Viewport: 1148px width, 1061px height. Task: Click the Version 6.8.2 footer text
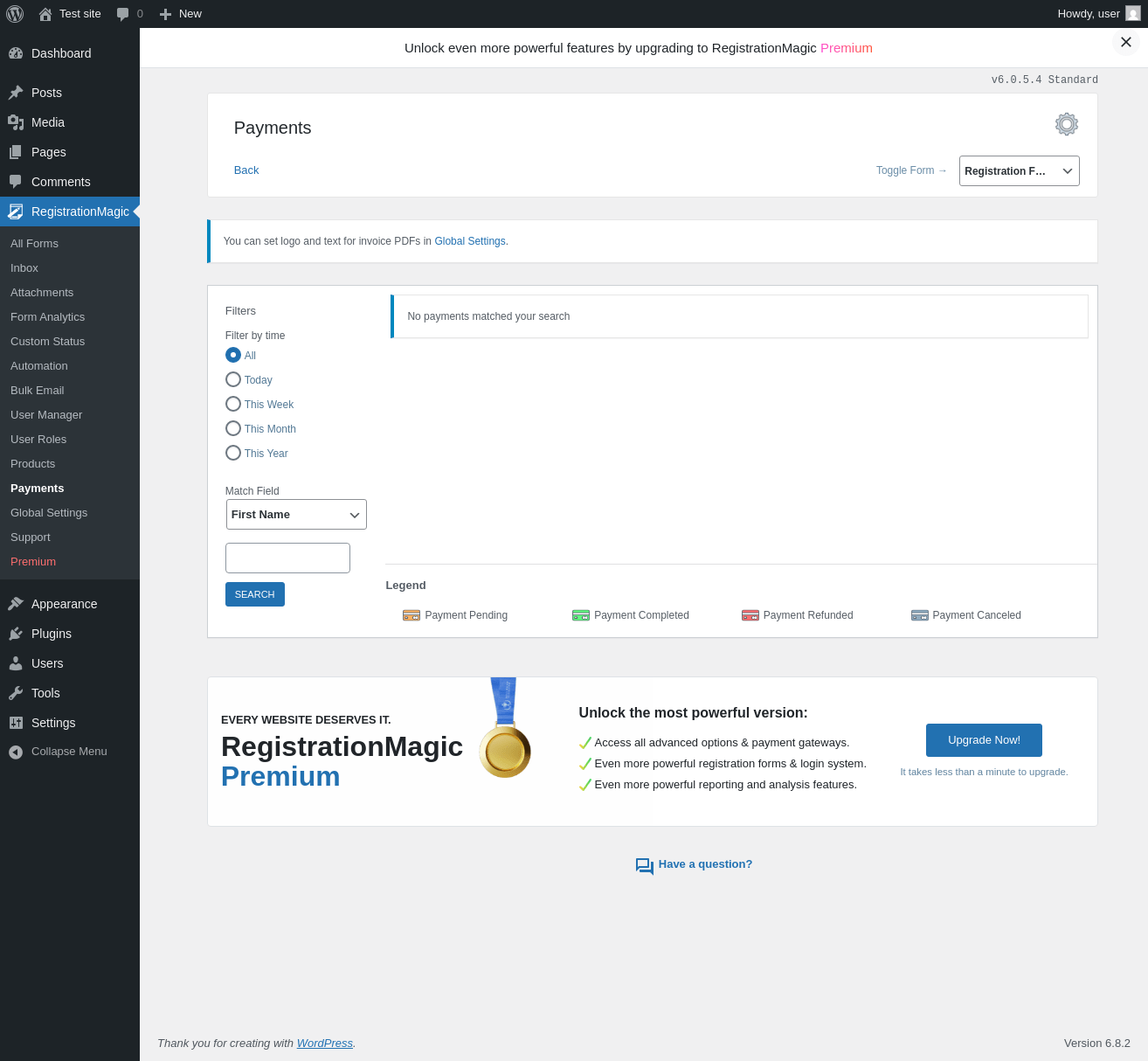(1097, 1044)
